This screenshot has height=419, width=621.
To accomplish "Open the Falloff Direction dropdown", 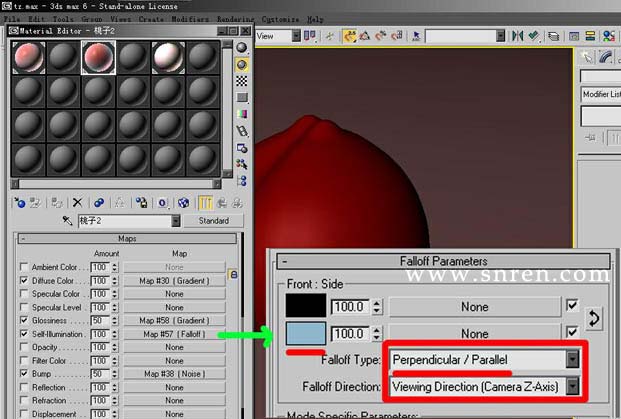I will click(573, 386).
